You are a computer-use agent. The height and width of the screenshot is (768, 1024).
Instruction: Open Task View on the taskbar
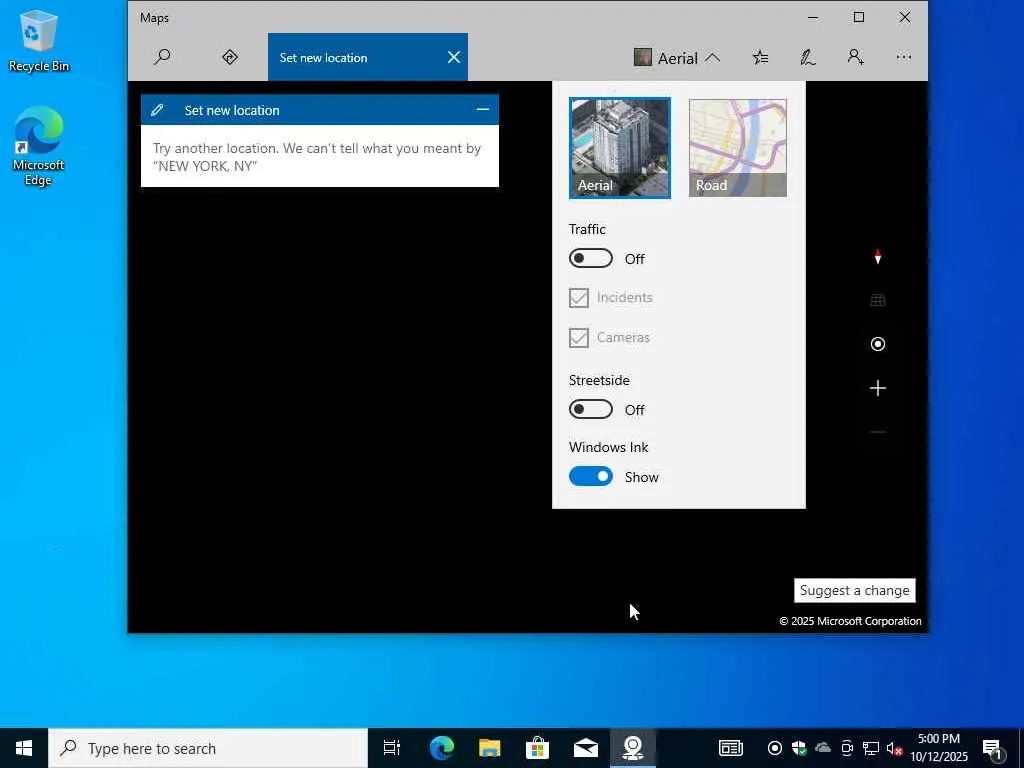click(x=392, y=748)
